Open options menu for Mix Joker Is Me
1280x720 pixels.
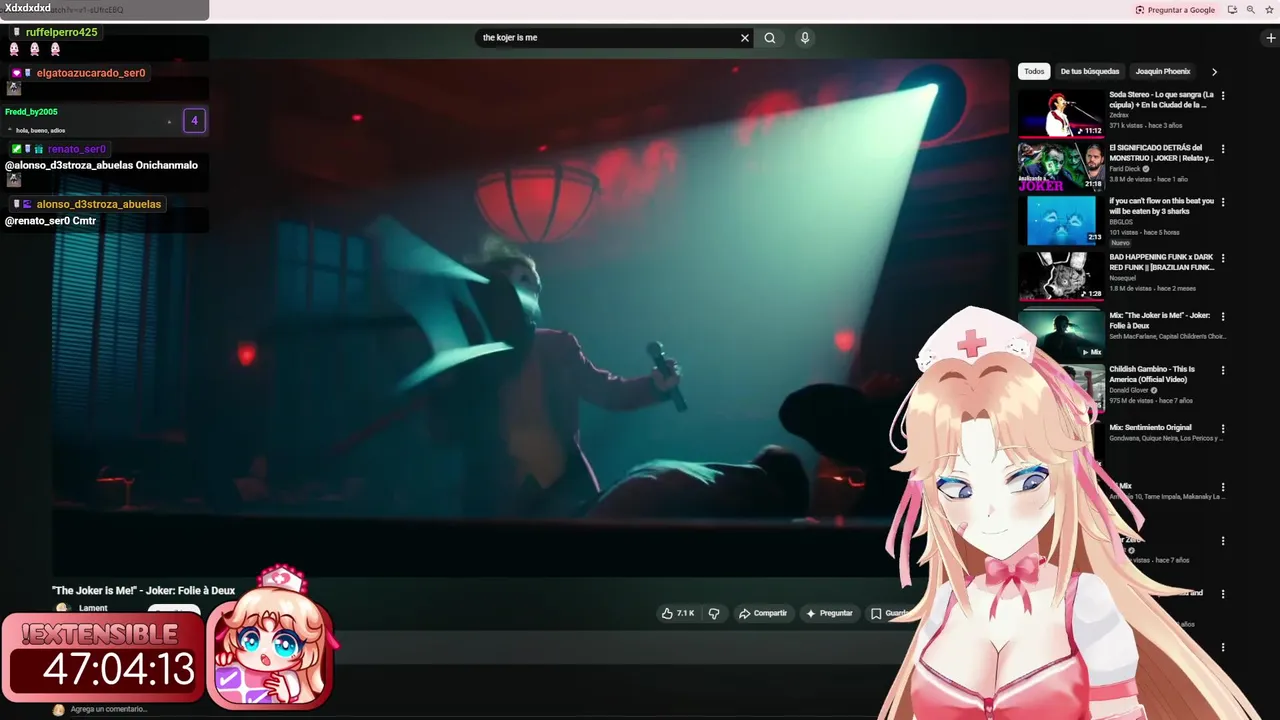pos(1222,316)
